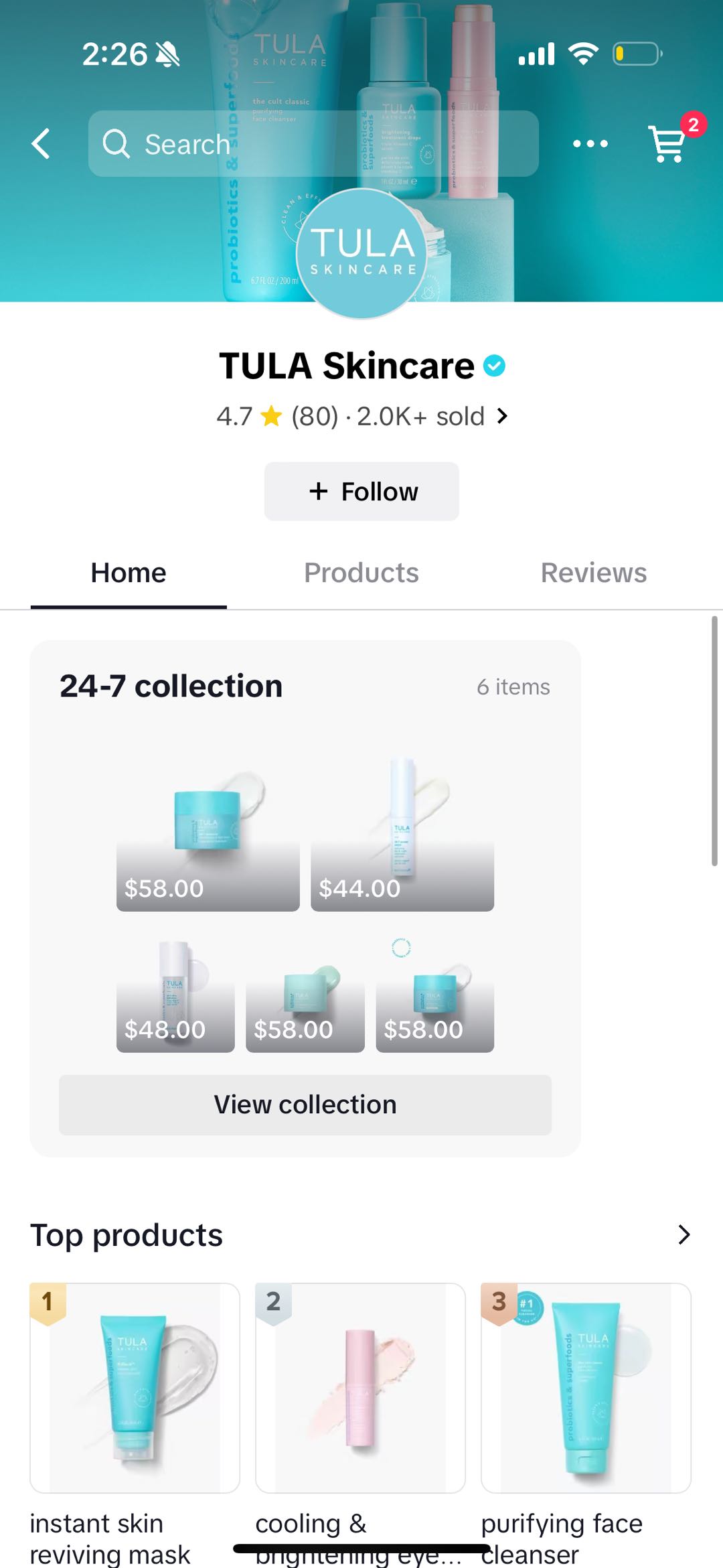The width and height of the screenshot is (723, 1568).
Task: Click the TULA Skincare logo avatar
Action: coord(361,253)
